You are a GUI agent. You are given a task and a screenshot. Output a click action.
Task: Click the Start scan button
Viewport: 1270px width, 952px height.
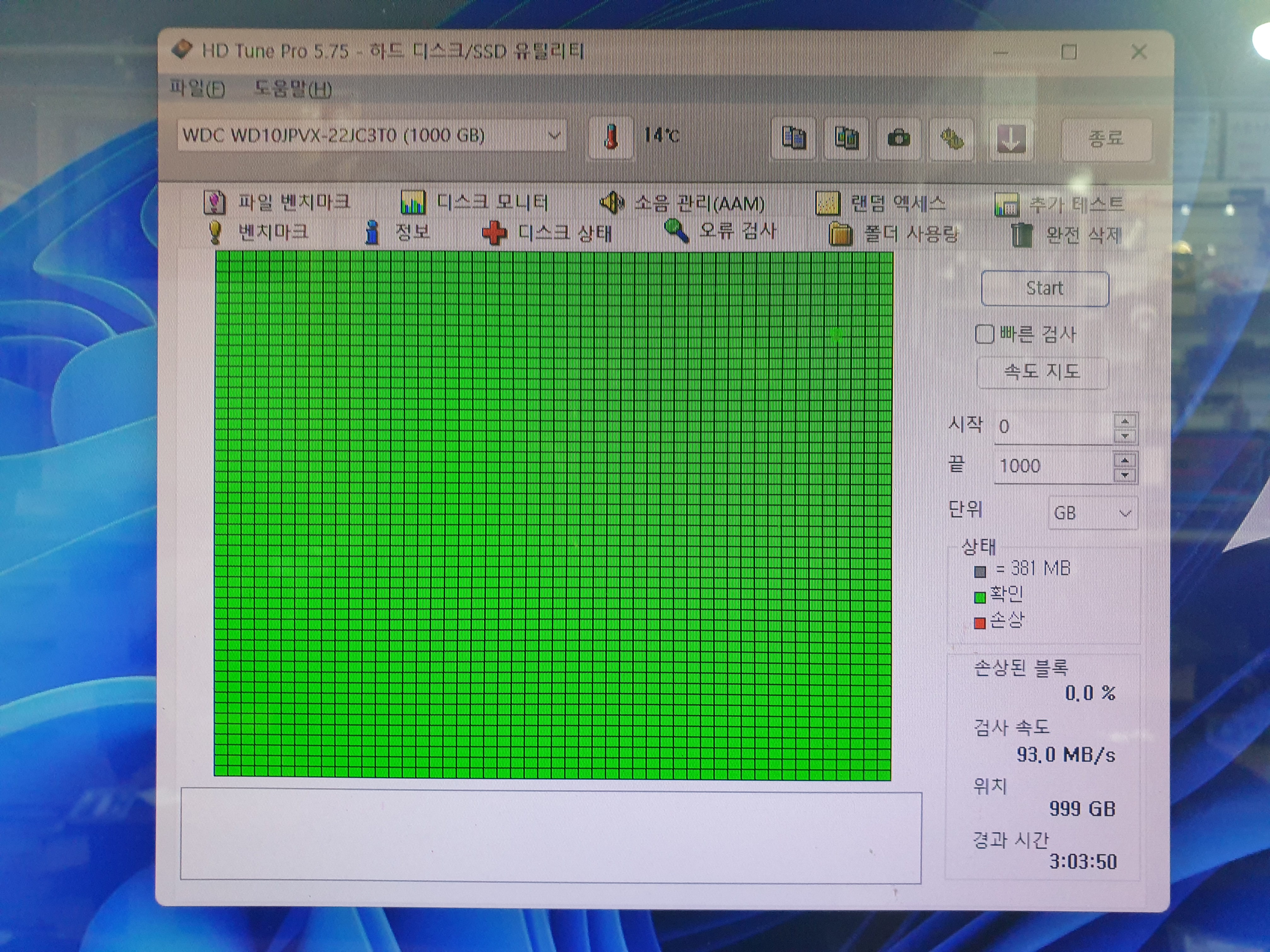pyautogui.click(x=1045, y=289)
